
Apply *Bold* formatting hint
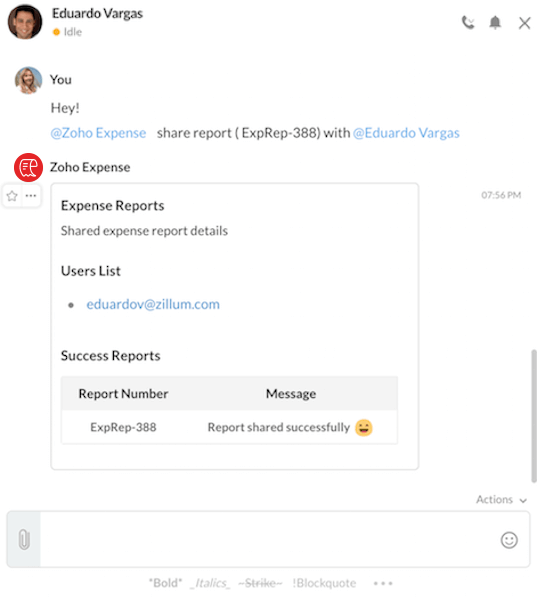point(165,583)
